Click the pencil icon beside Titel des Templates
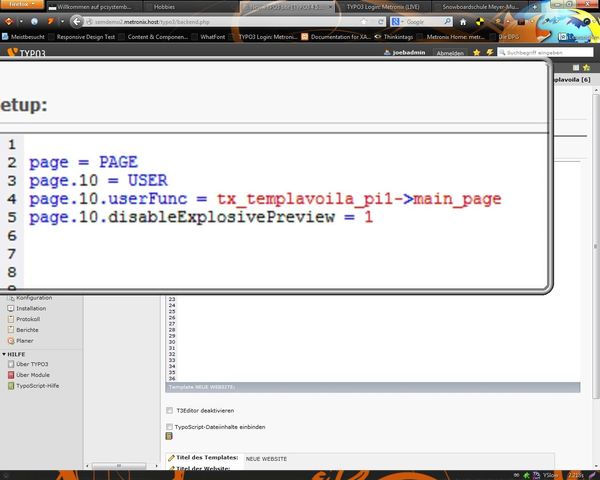 pos(169,458)
